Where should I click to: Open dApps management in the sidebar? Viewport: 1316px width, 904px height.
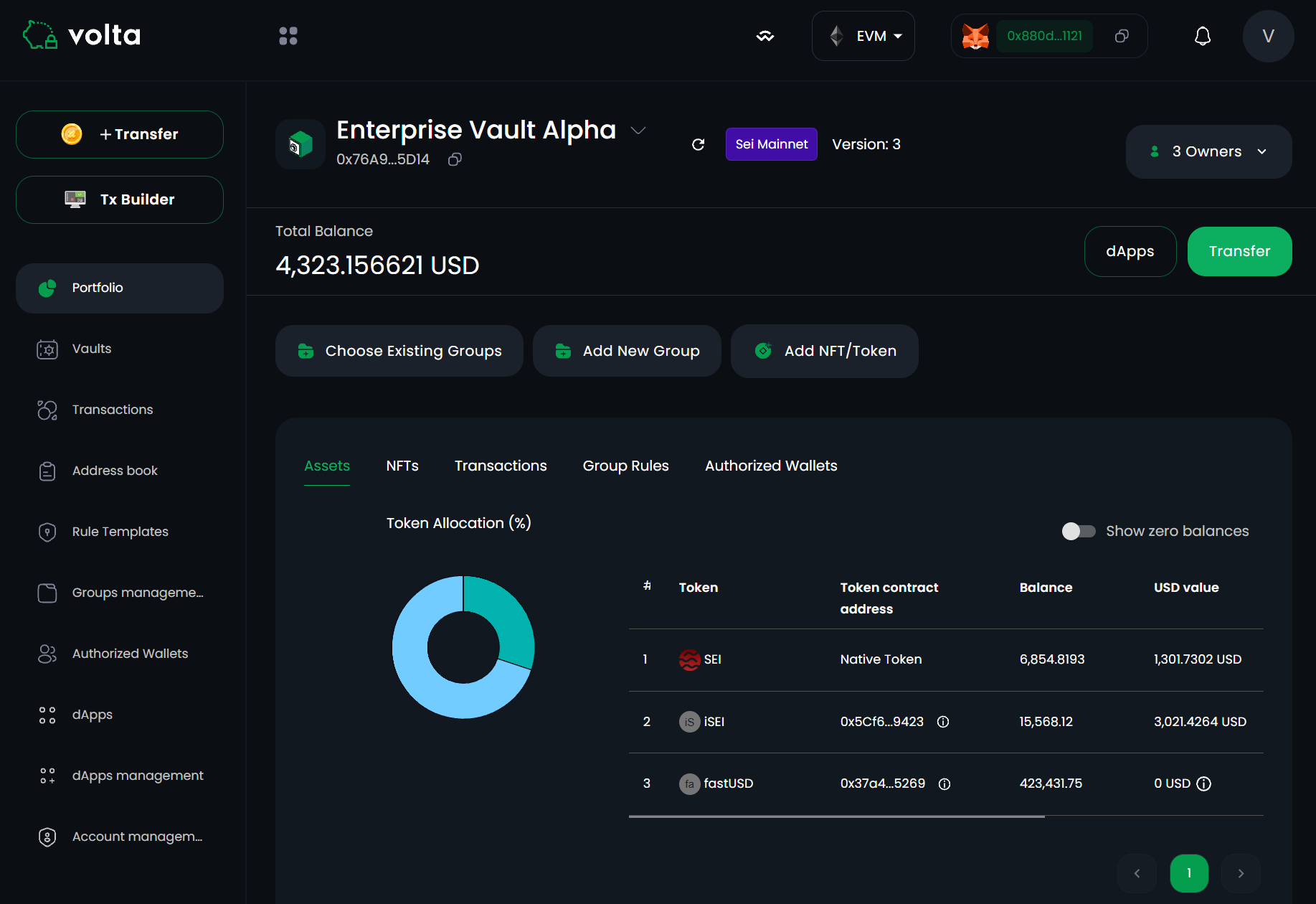coord(120,776)
